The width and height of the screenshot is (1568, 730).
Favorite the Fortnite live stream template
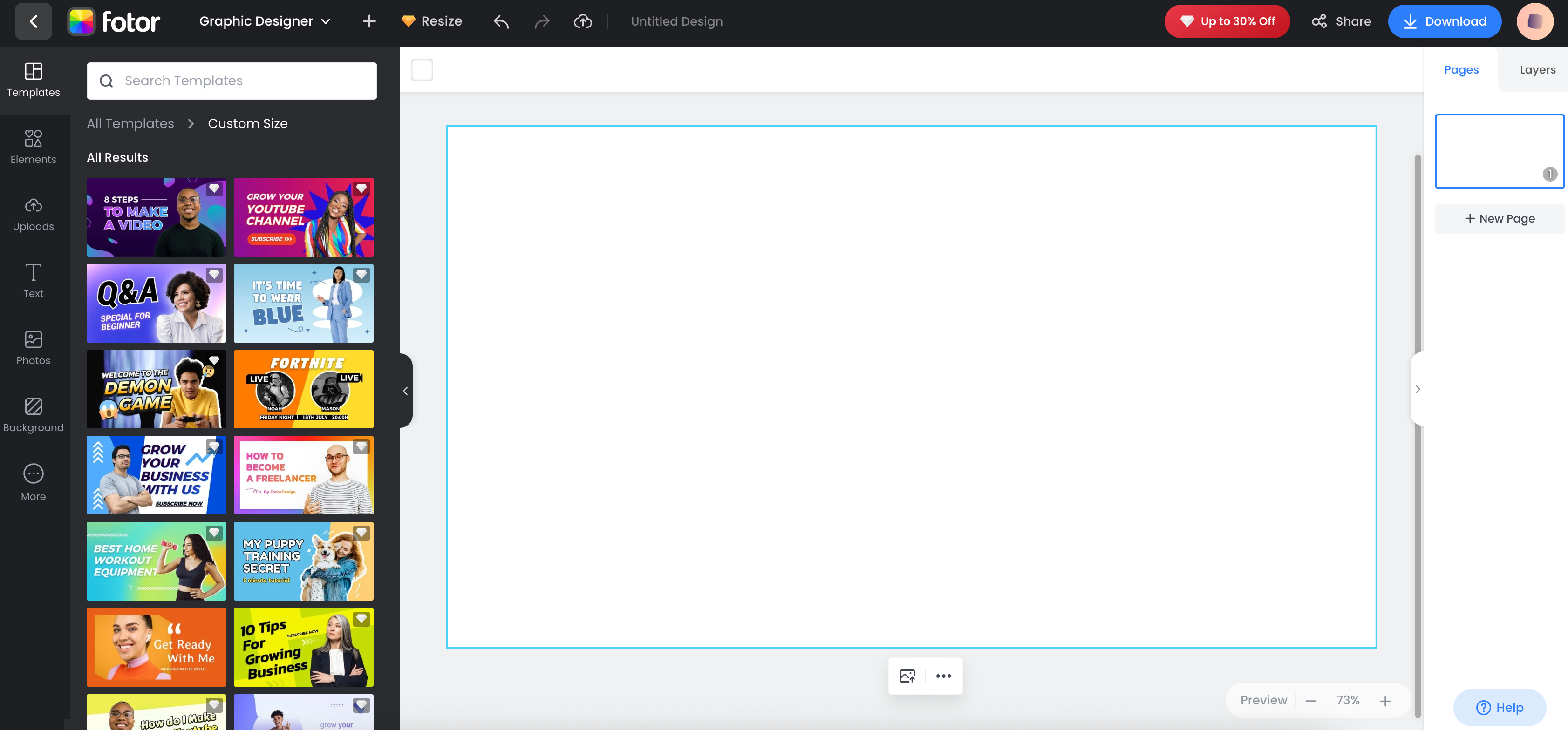tap(361, 360)
